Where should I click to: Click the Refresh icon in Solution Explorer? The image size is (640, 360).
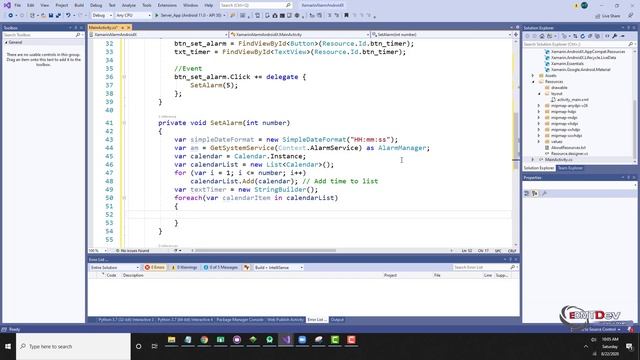click(x=583, y=36)
